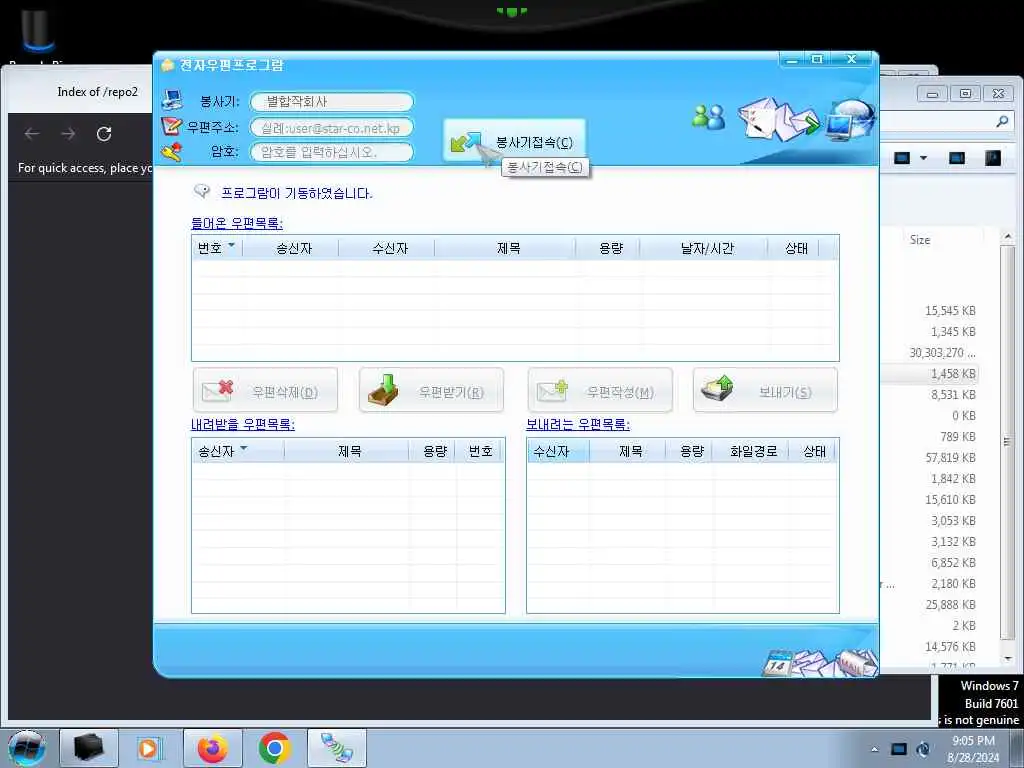Select the 1,458 KB file row
The height and width of the screenshot is (768, 1024).
tap(930, 374)
